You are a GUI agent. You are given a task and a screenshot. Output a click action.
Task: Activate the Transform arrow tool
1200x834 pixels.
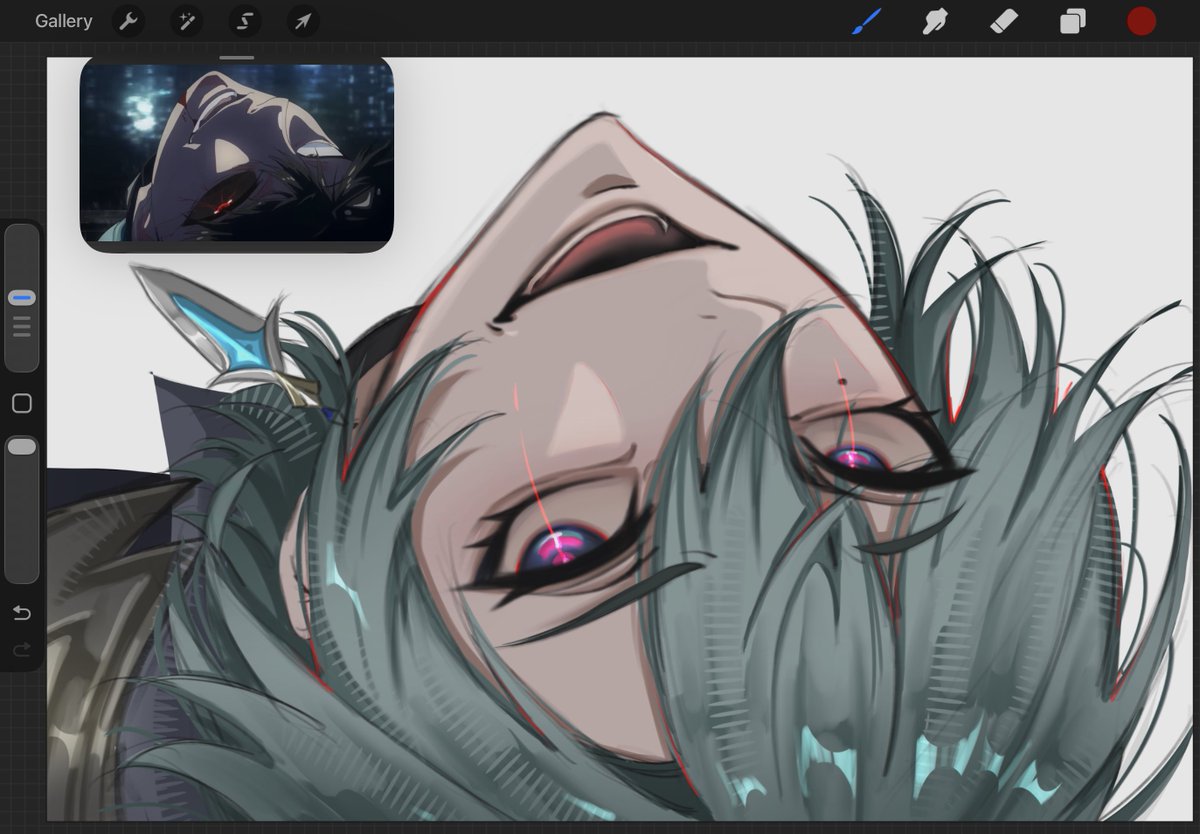(303, 21)
